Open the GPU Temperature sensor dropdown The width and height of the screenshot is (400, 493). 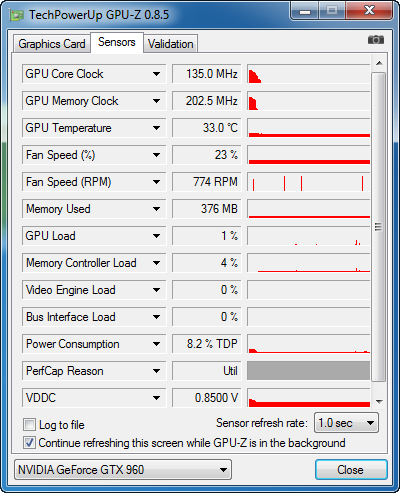click(x=156, y=128)
